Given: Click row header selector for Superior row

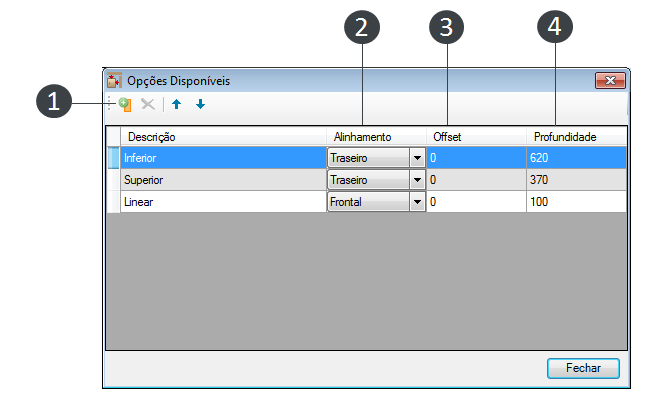Looking at the screenshot, I should (113, 180).
